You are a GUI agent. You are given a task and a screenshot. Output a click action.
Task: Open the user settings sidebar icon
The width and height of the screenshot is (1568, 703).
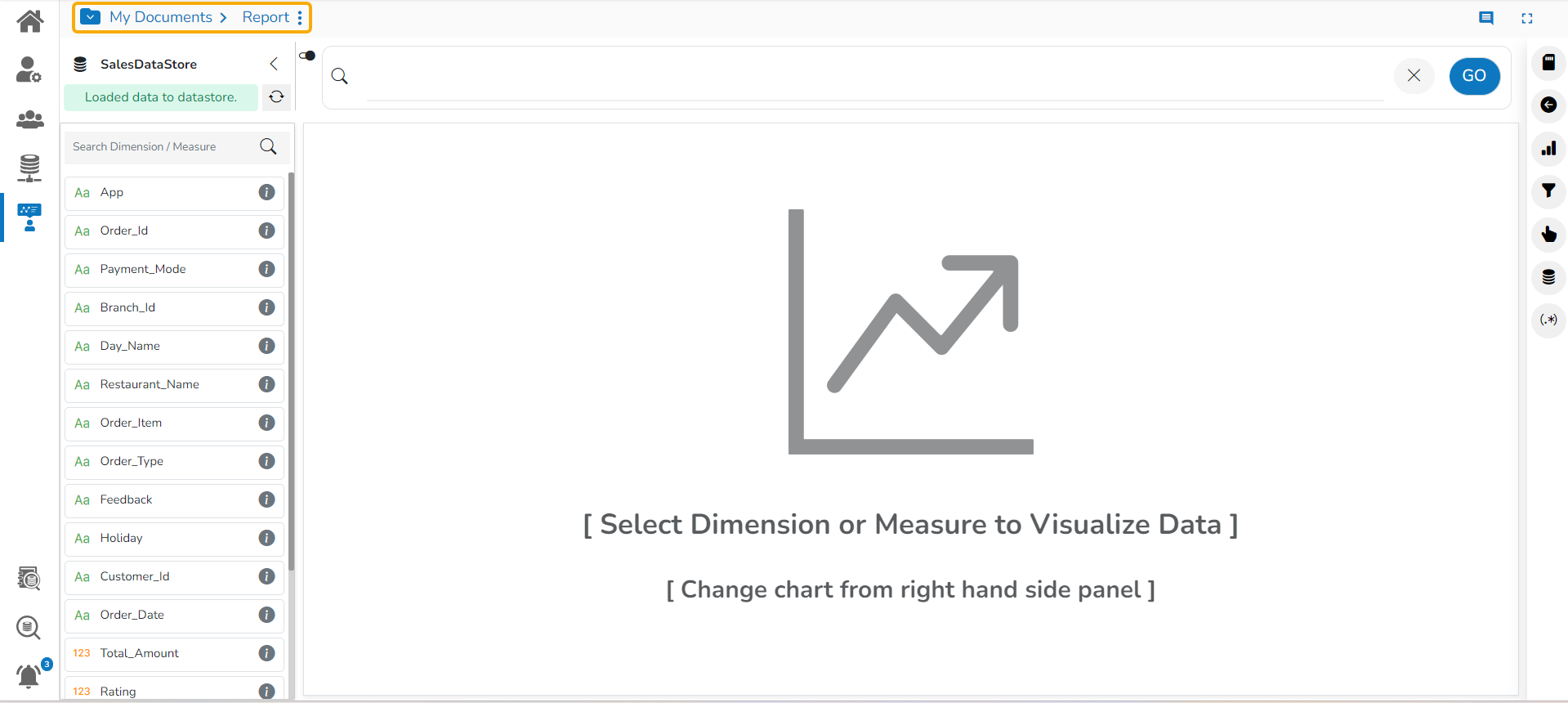point(29,70)
